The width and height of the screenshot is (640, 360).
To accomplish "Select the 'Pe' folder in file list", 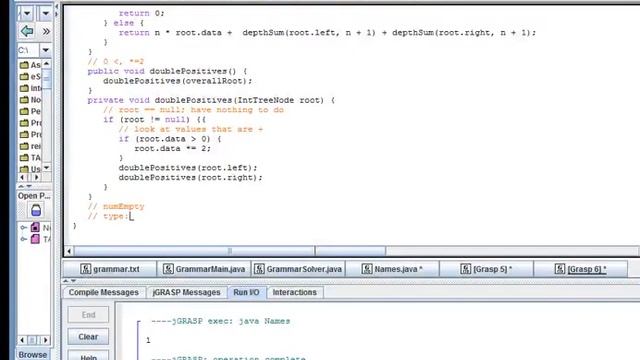I will point(30,111).
